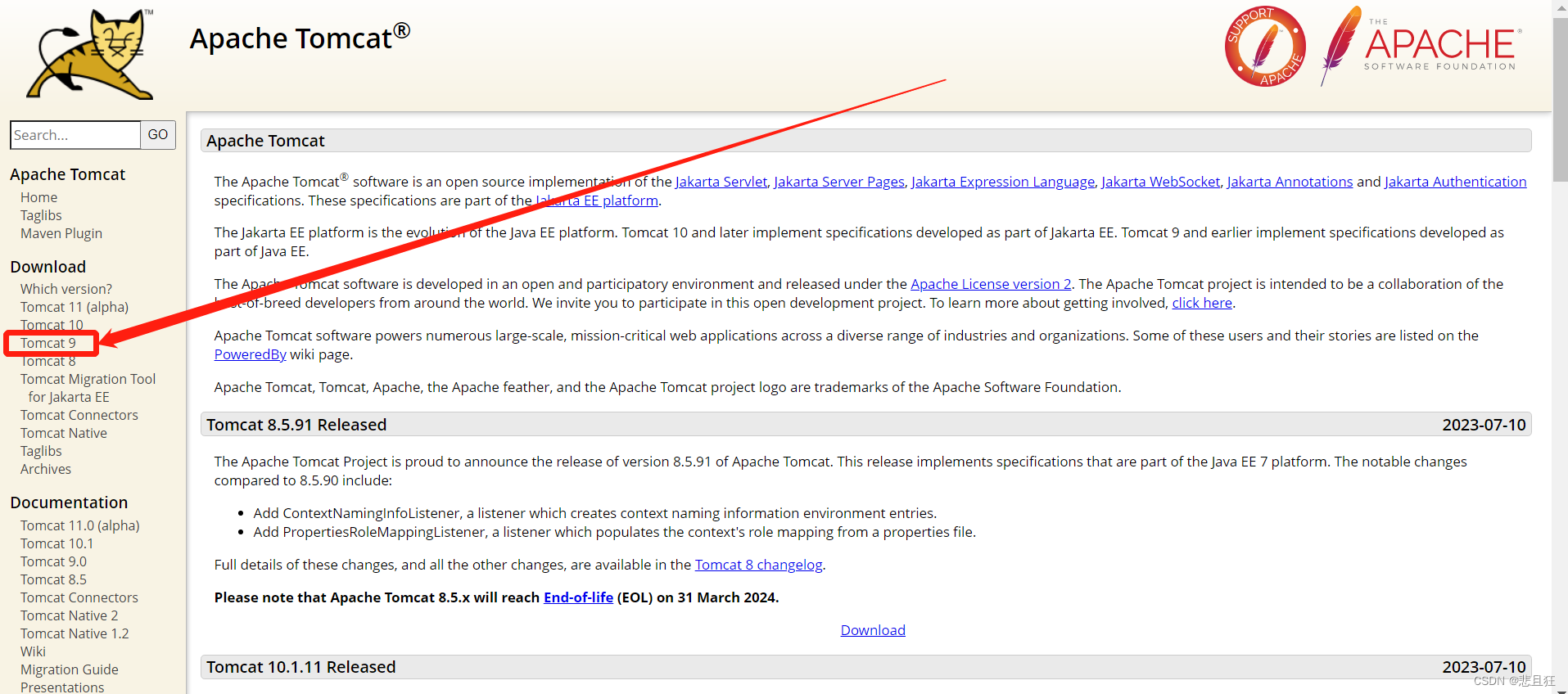Open Taglibs under Download section

tap(41, 451)
